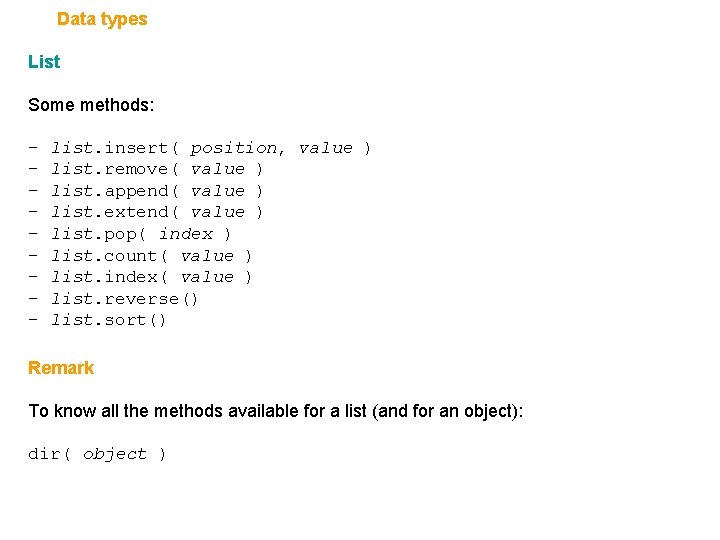
Task: Click the dash bullet before list.insert
Action: pos(33,148)
